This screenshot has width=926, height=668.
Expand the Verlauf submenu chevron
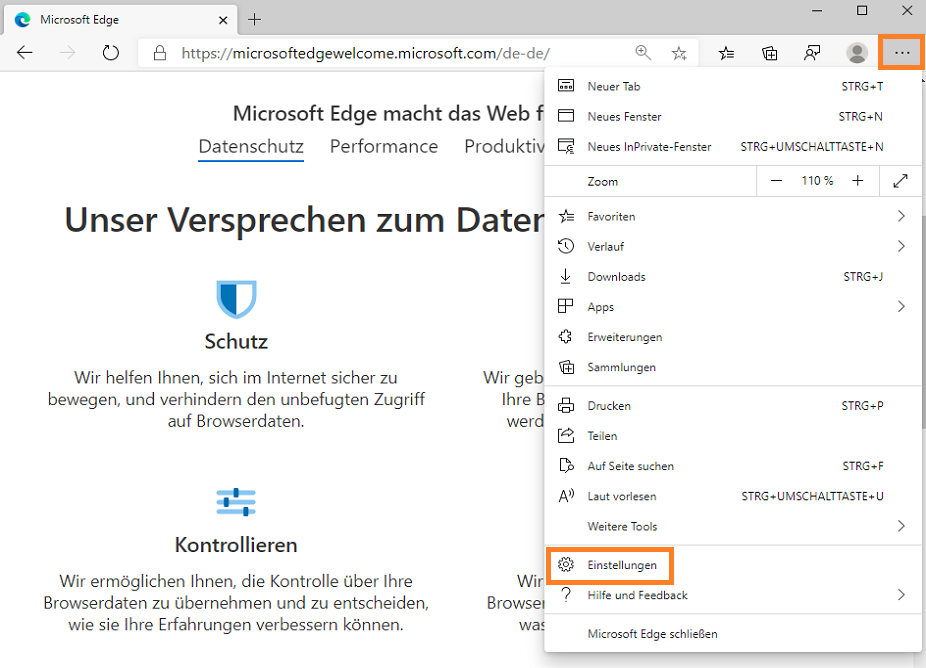(x=901, y=246)
